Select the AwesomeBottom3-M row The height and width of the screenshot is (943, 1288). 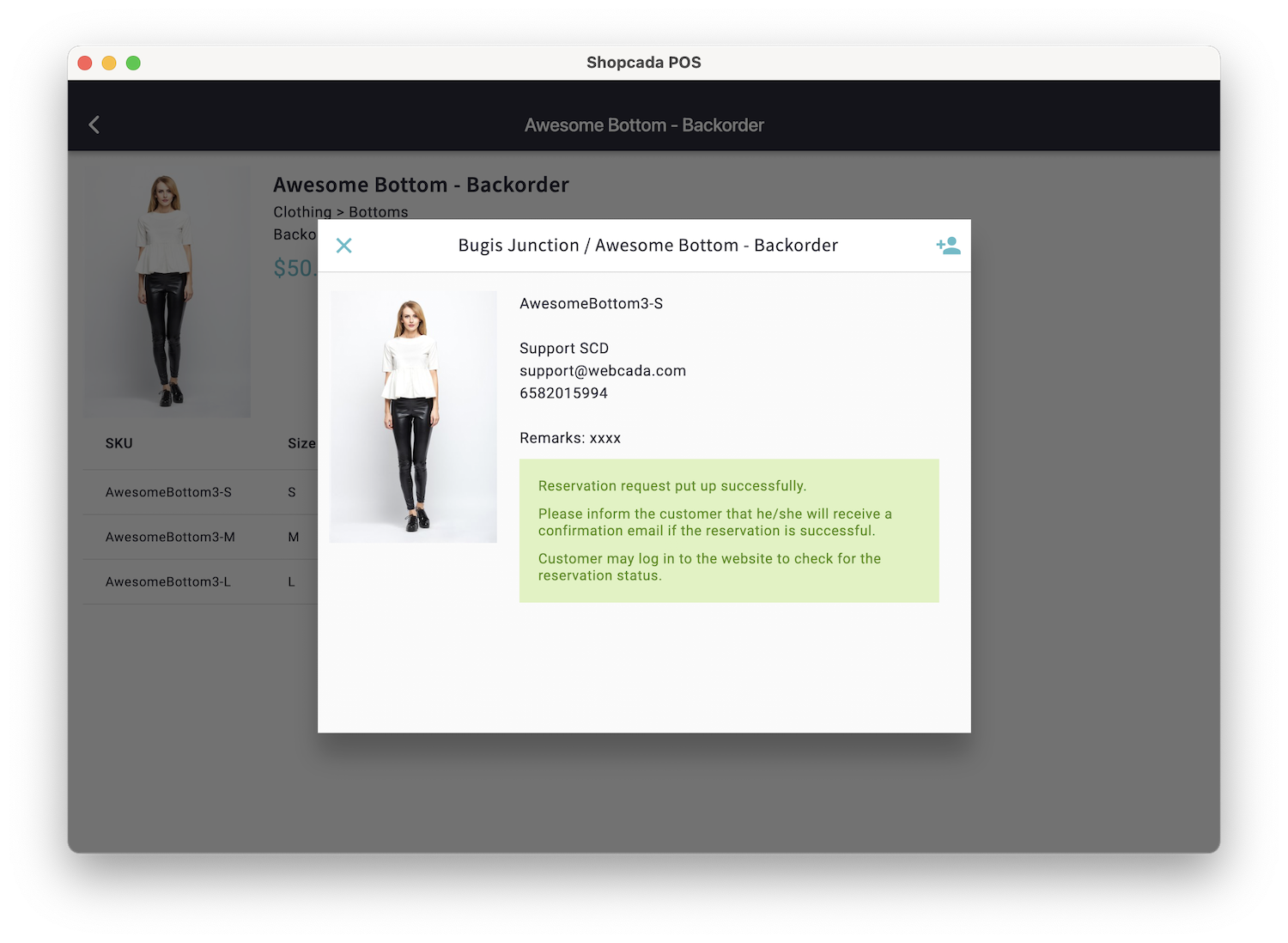click(201, 537)
